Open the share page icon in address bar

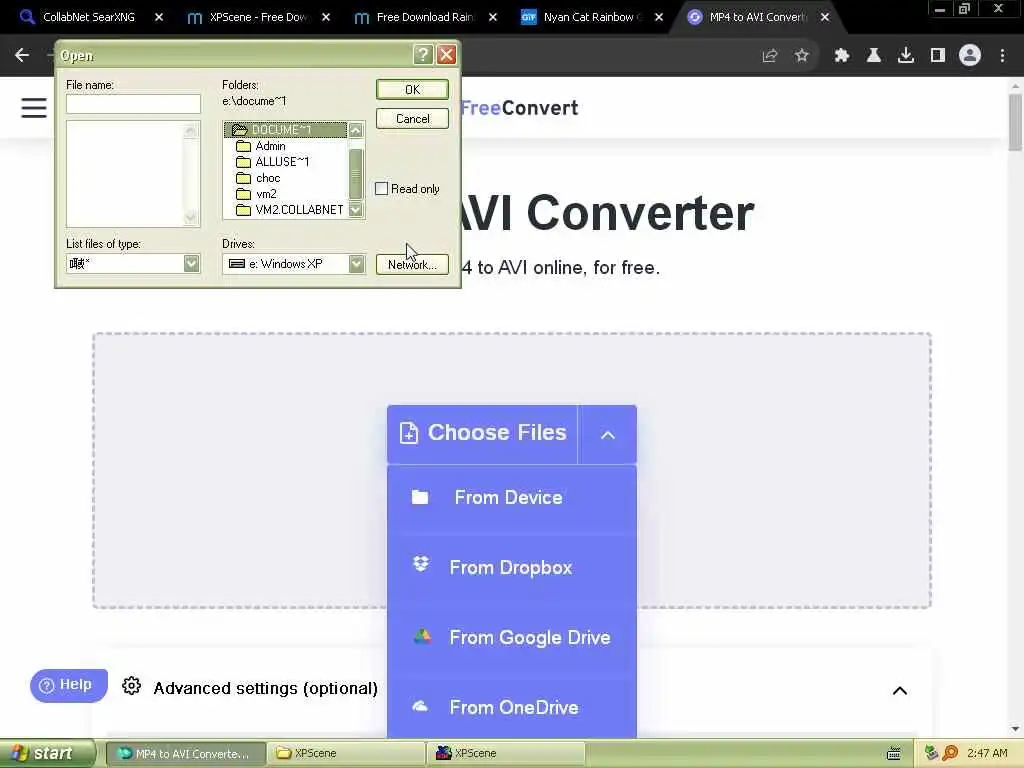(770, 56)
